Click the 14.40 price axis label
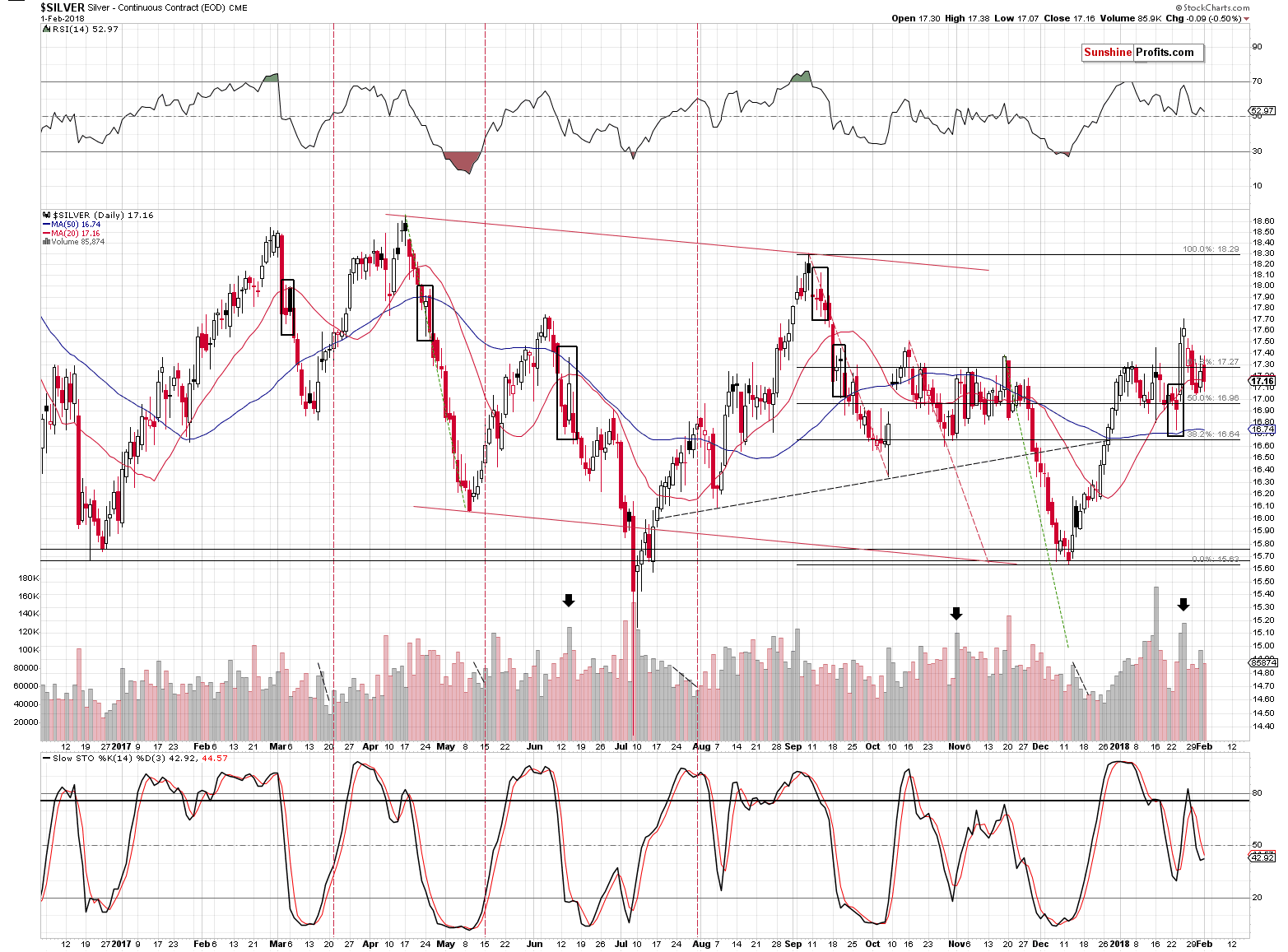This screenshot has height=952, width=1288. coord(1263,727)
